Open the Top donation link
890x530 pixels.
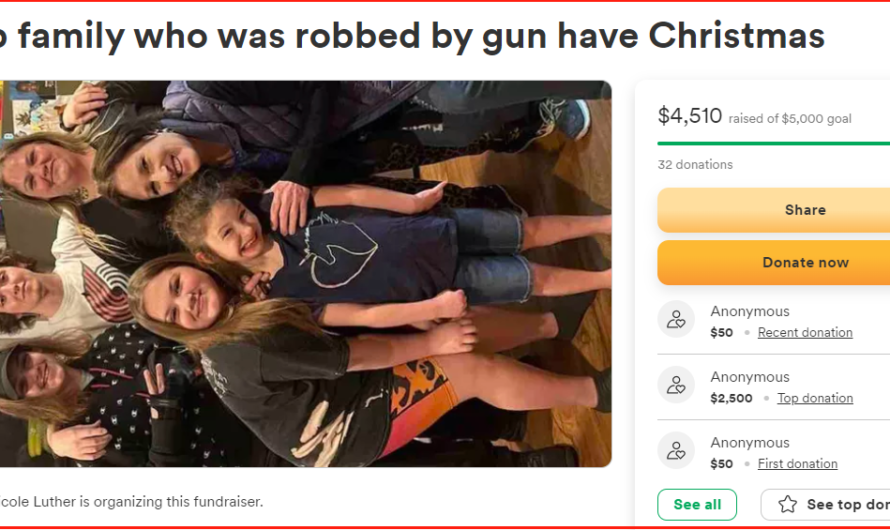click(x=815, y=398)
